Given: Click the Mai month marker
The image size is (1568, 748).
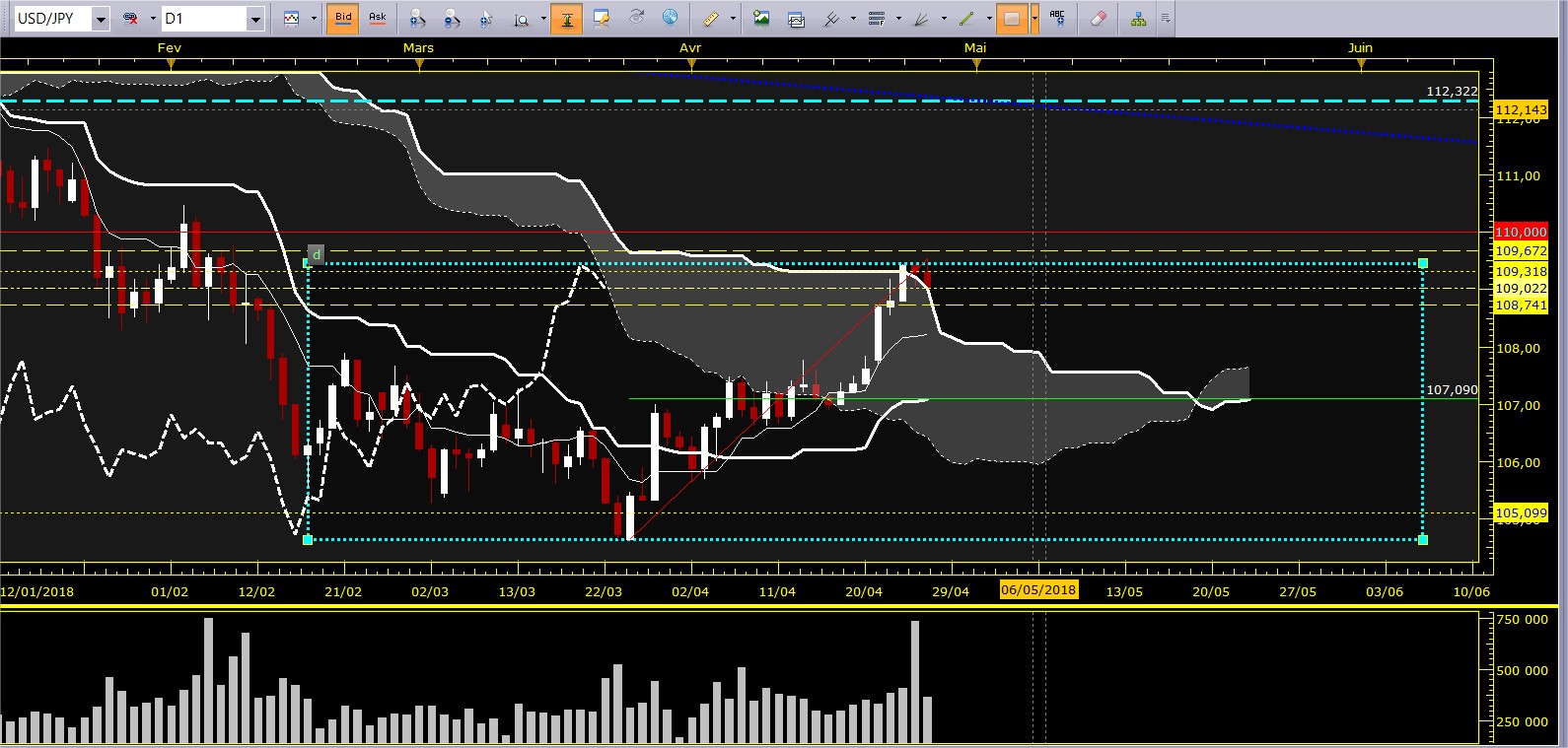Looking at the screenshot, I should pos(975,47).
